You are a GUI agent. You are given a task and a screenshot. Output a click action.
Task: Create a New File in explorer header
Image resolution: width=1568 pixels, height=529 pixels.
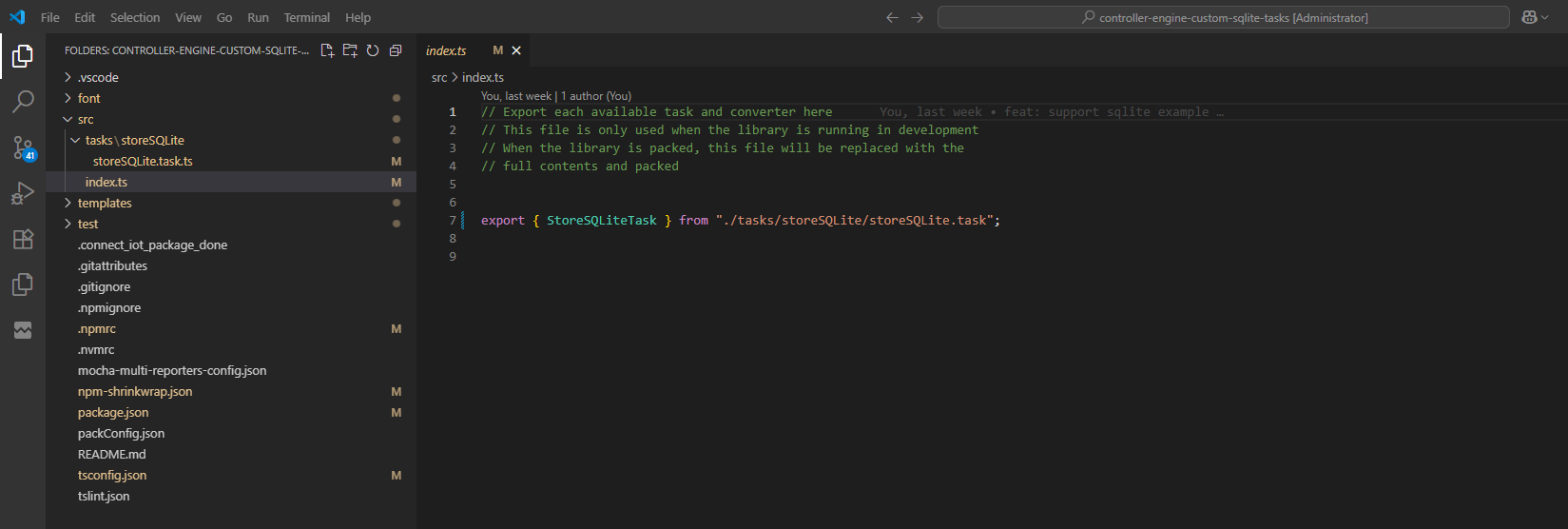point(327,50)
